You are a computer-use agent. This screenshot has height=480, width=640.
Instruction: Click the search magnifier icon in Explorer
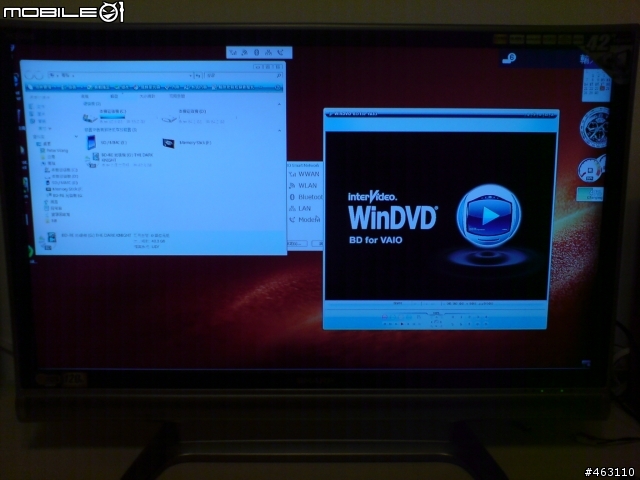(x=279, y=76)
